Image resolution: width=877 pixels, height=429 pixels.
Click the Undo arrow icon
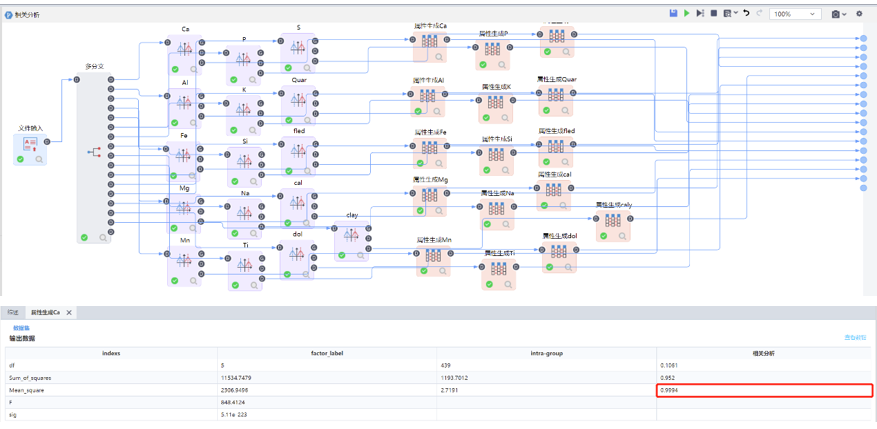[x=746, y=14]
